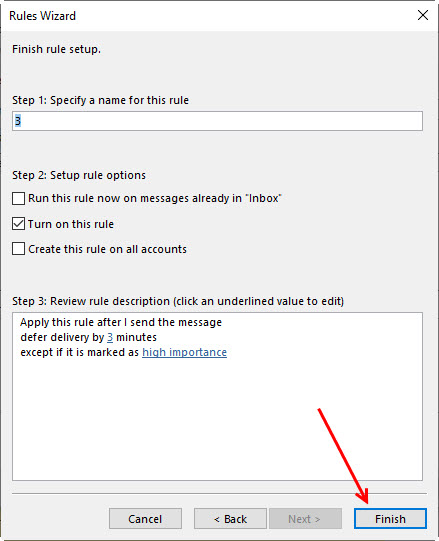The image size is (439, 541).
Task: Check Create this rule on all accounts
Action: [x=19, y=249]
